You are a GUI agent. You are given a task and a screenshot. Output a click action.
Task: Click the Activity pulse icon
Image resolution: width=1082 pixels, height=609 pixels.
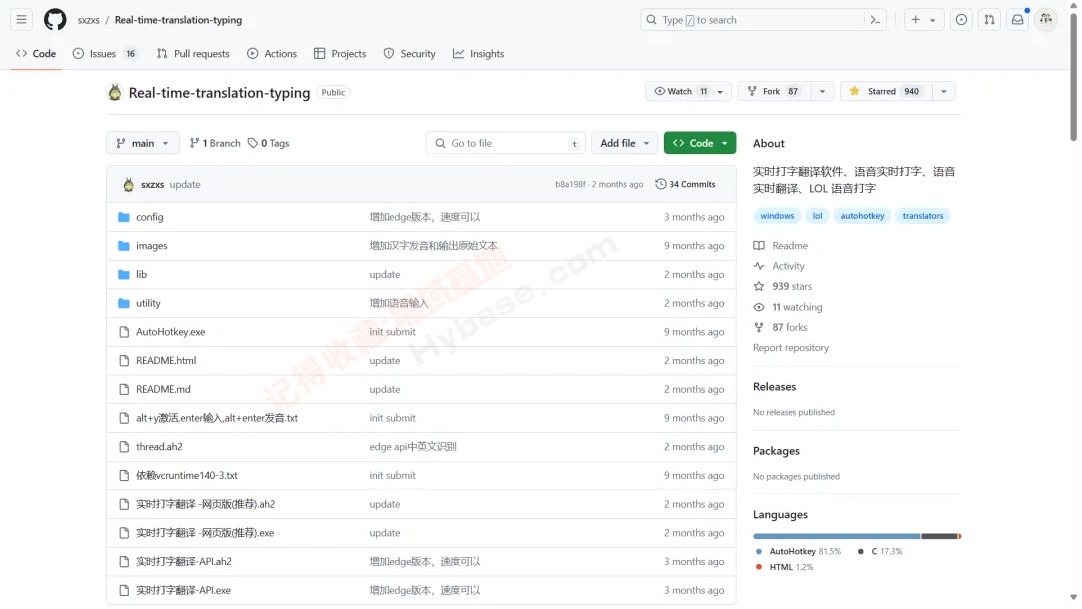coord(759,266)
